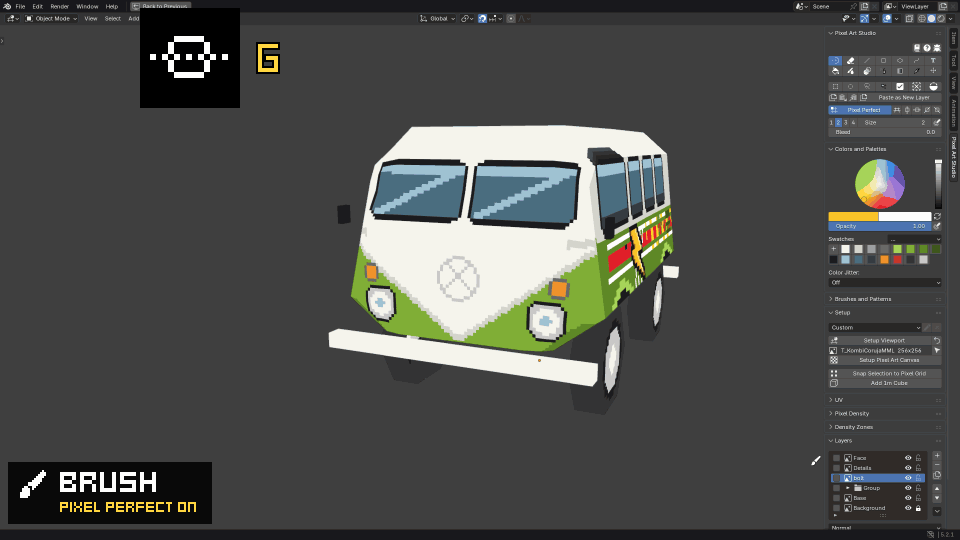Select the Eyedropper color picker tool

pos(917,71)
